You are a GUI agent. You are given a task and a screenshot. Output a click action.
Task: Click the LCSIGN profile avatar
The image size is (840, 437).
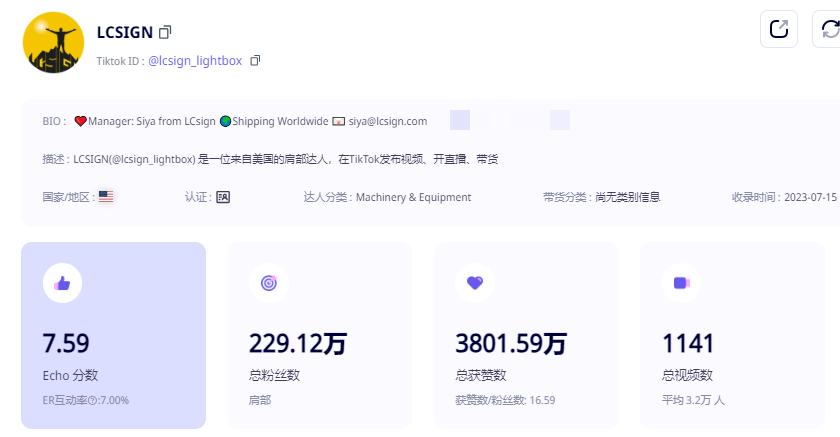[52, 43]
